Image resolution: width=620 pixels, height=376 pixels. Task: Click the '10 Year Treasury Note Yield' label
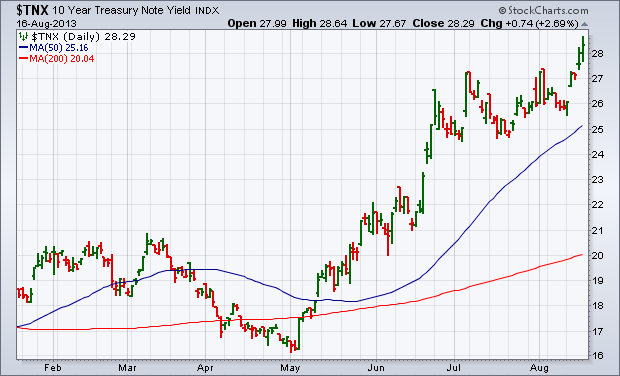coord(121,10)
